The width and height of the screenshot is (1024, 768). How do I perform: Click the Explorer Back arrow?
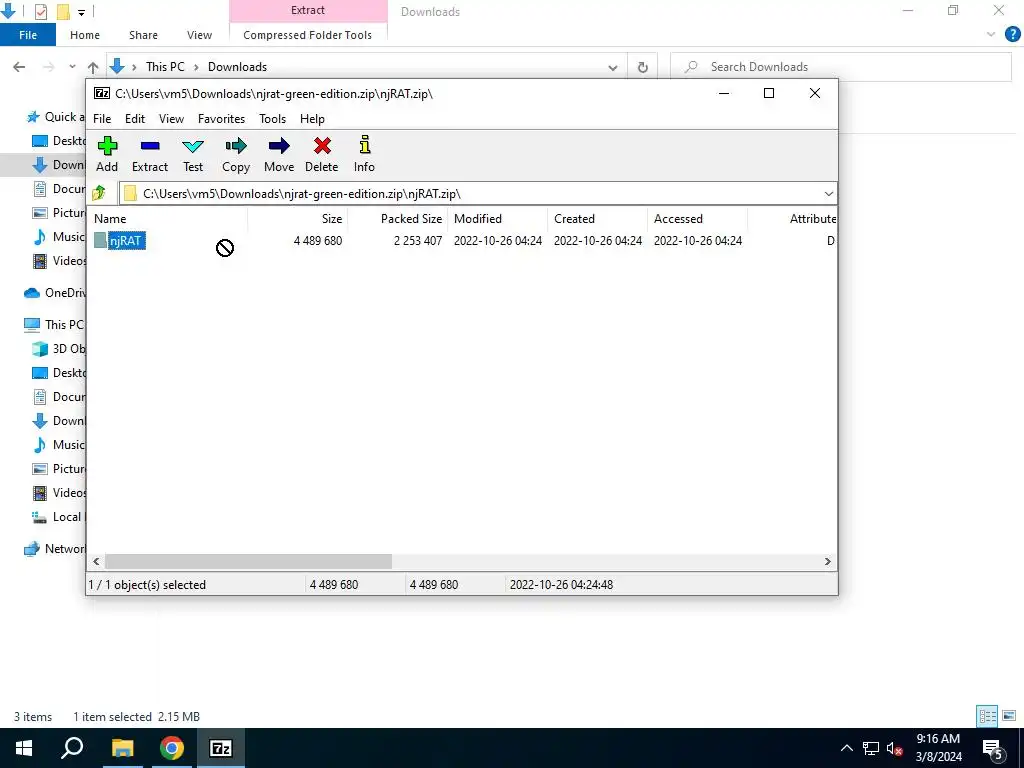[x=20, y=67]
